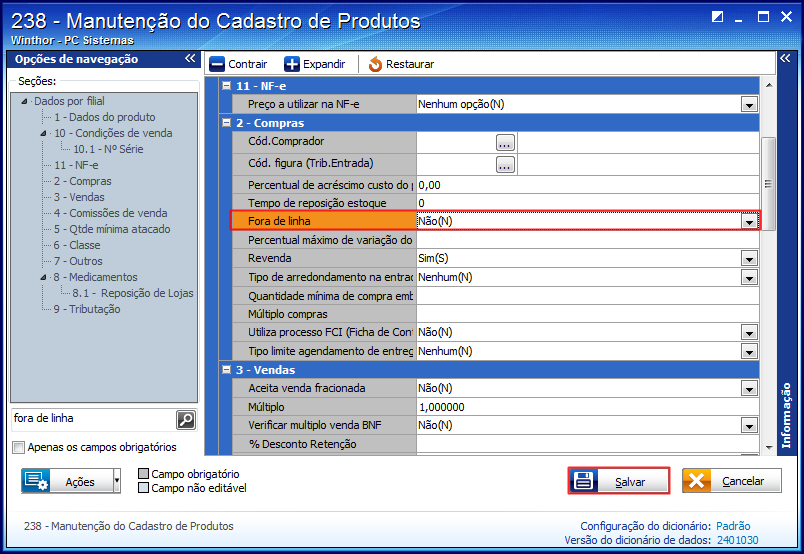Click scrollbar down arrow in property grid
The height and width of the screenshot is (554, 804).
pyautogui.click(x=768, y=448)
